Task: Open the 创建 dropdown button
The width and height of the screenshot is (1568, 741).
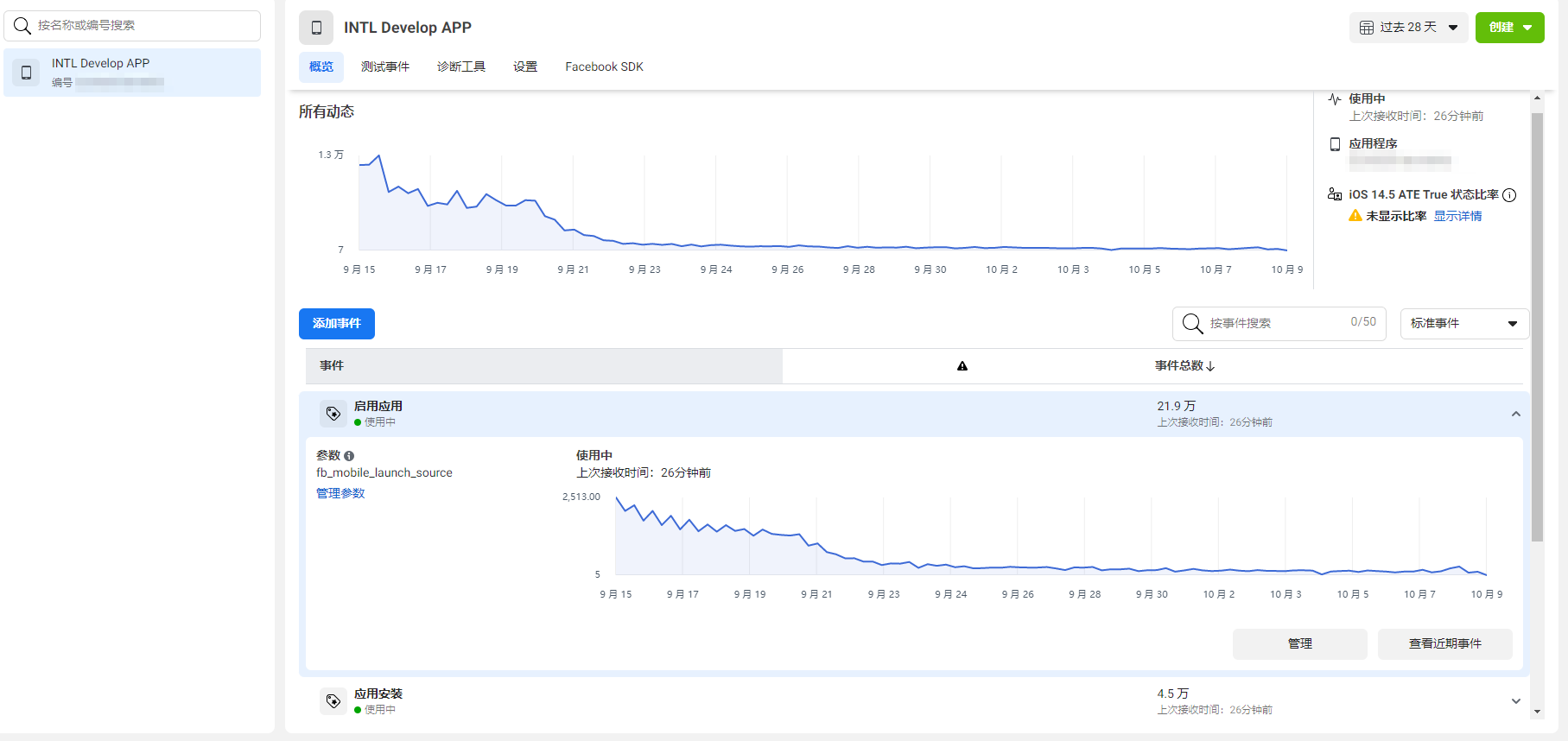Action: tap(1509, 28)
